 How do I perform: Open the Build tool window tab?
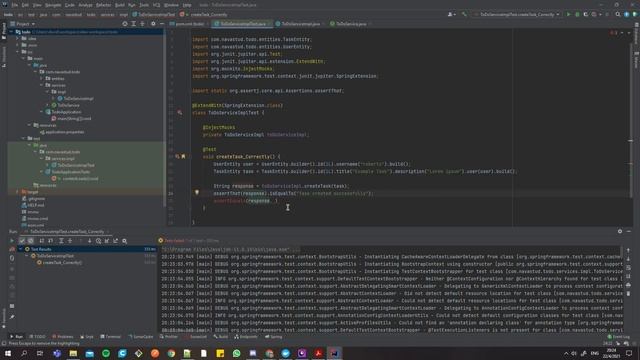tap(221, 337)
